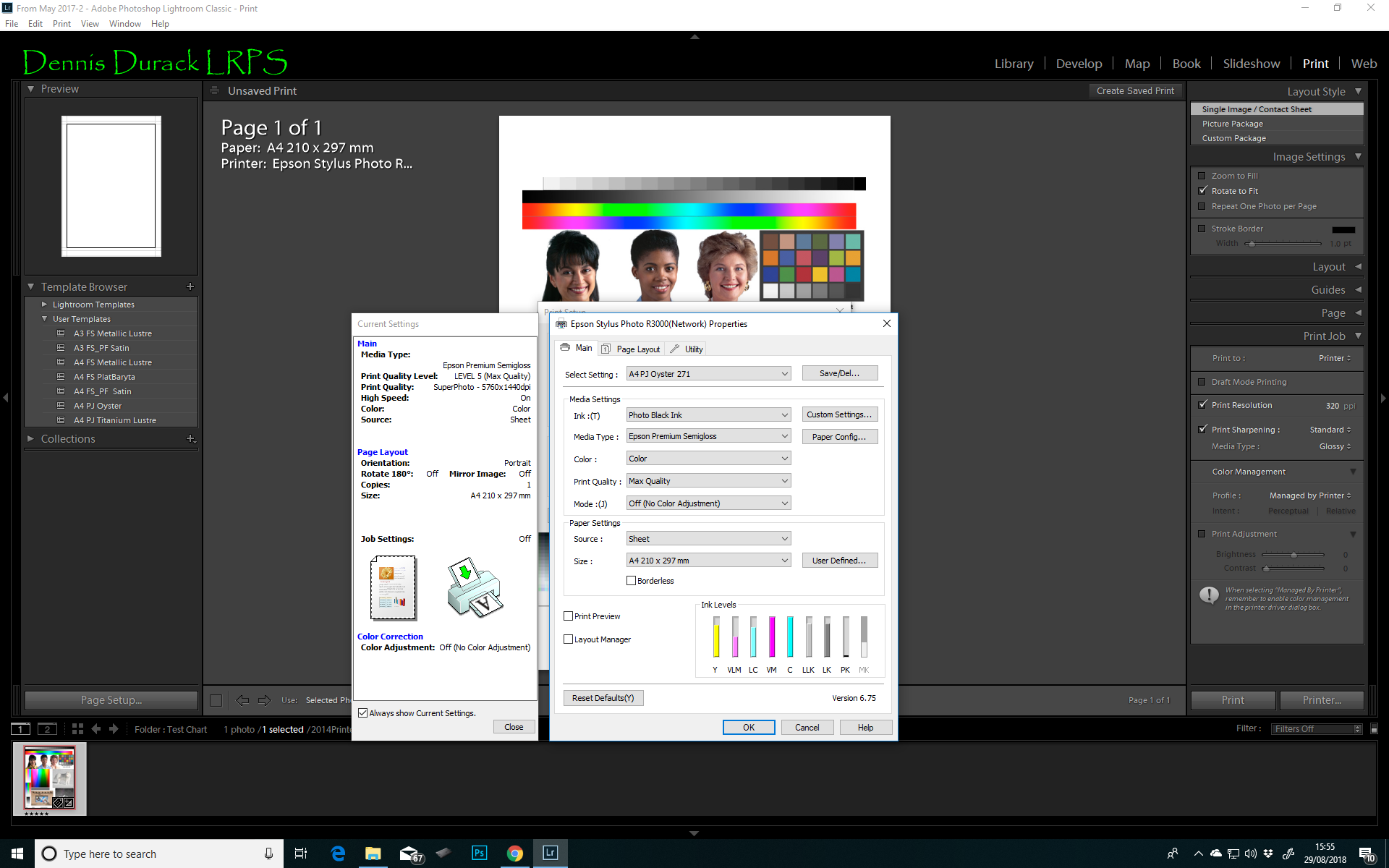Enable Draft Mode Printing

(1202, 382)
